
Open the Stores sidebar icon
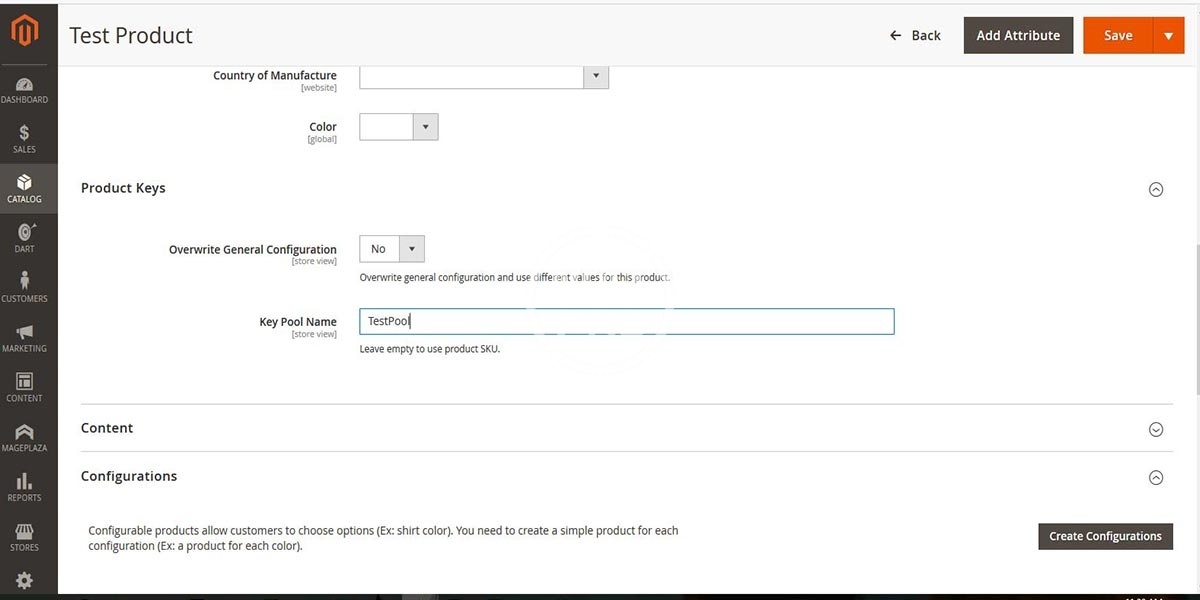(x=24, y=536)
